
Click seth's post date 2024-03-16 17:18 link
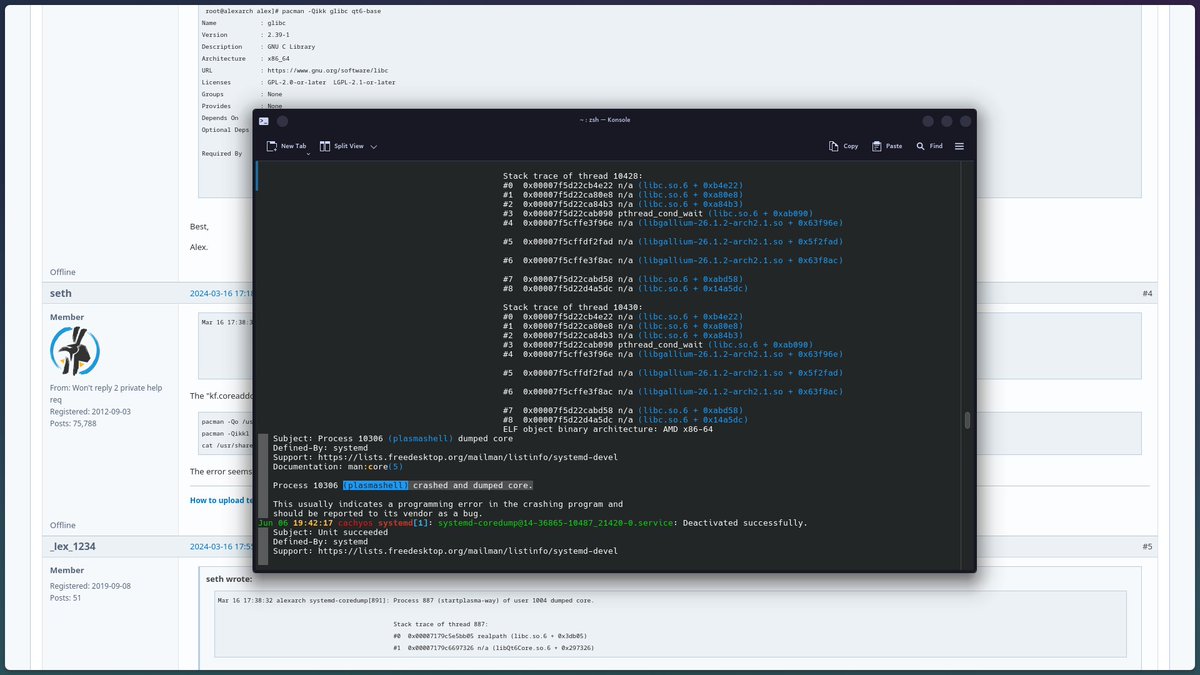pyautogui.click(x=222, y=293)
